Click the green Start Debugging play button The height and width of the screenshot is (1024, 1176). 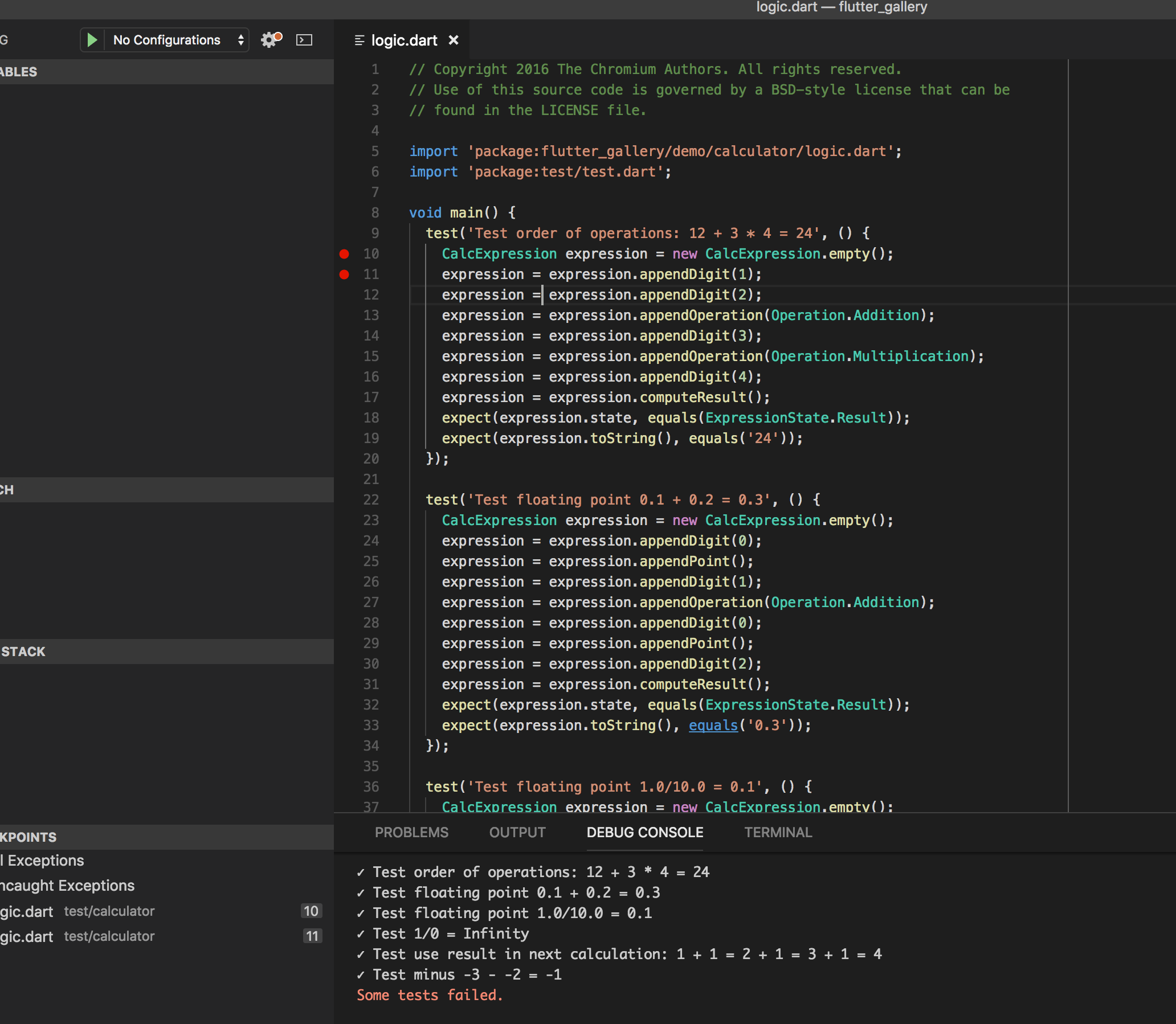92,40
